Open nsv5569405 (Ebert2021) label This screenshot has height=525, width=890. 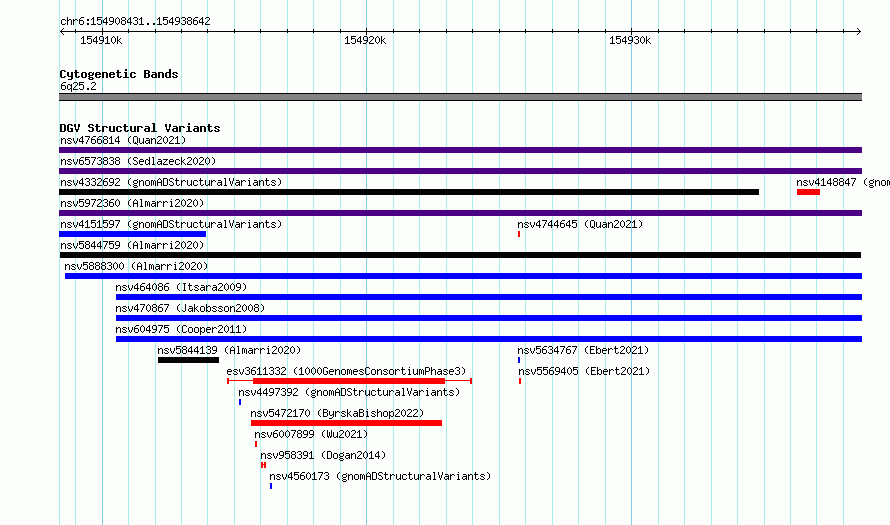click(584, 371)
